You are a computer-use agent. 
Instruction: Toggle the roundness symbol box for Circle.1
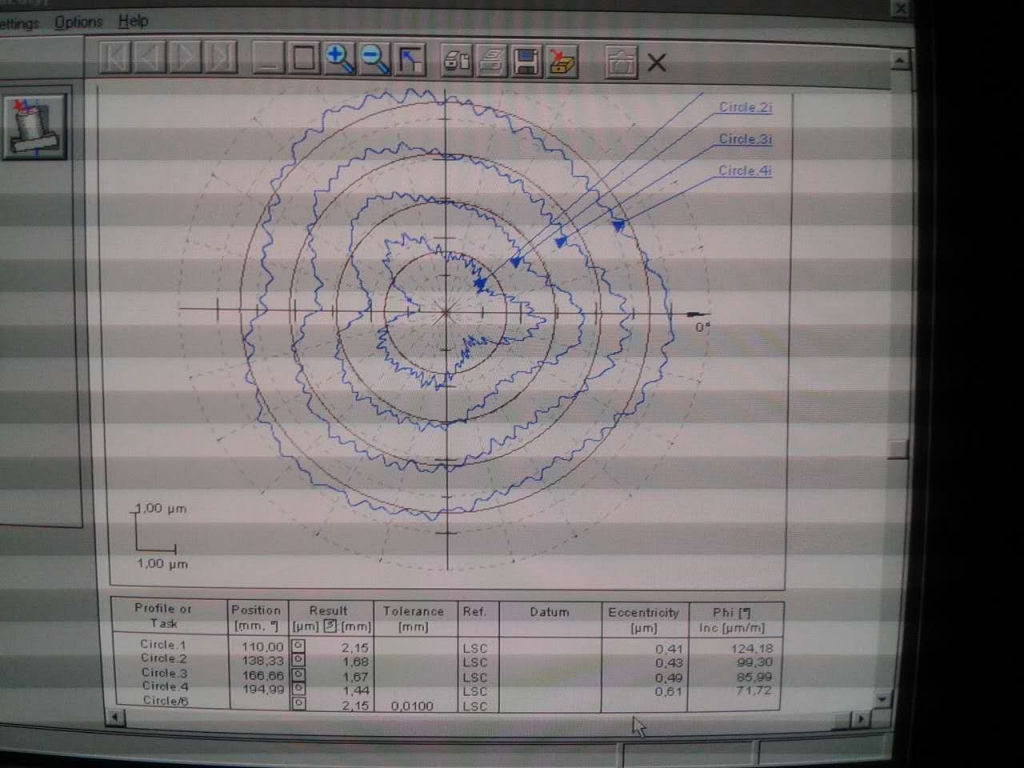click(x=297, y=648)
